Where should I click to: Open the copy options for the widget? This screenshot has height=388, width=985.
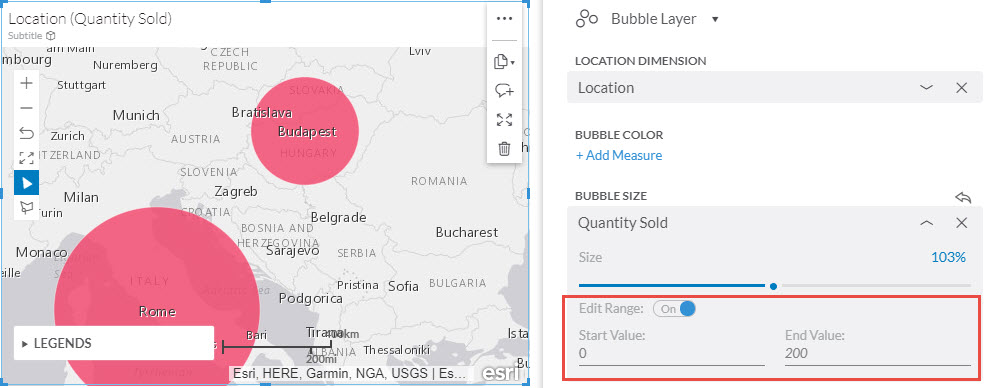(504, 62)
